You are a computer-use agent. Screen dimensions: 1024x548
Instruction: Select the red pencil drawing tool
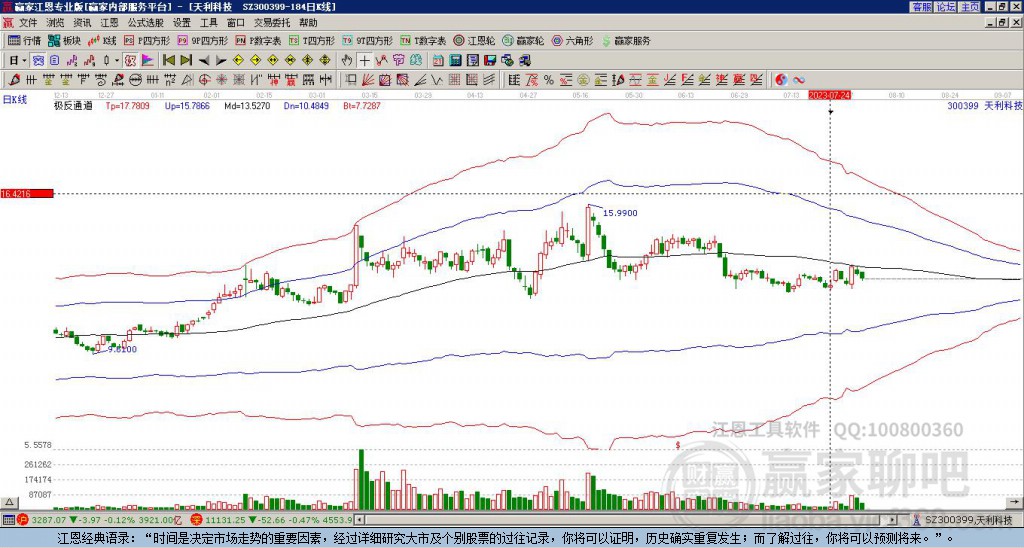point(14,80)
